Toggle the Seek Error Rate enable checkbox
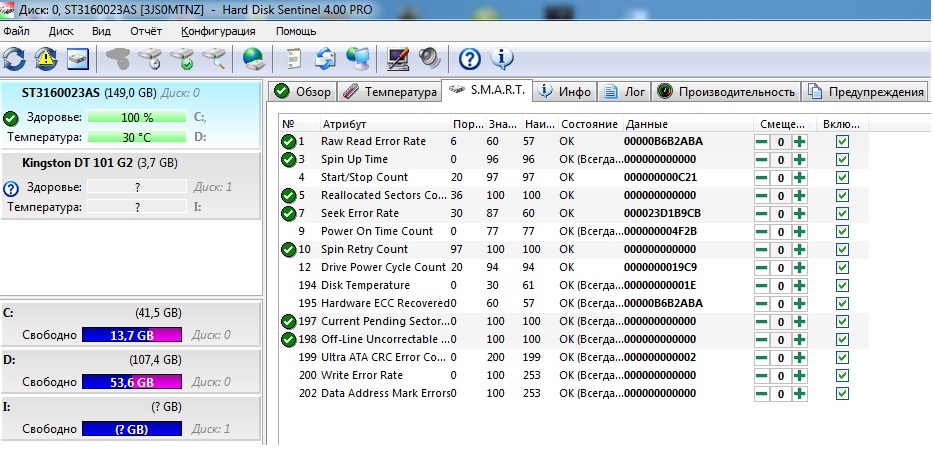 842,213
